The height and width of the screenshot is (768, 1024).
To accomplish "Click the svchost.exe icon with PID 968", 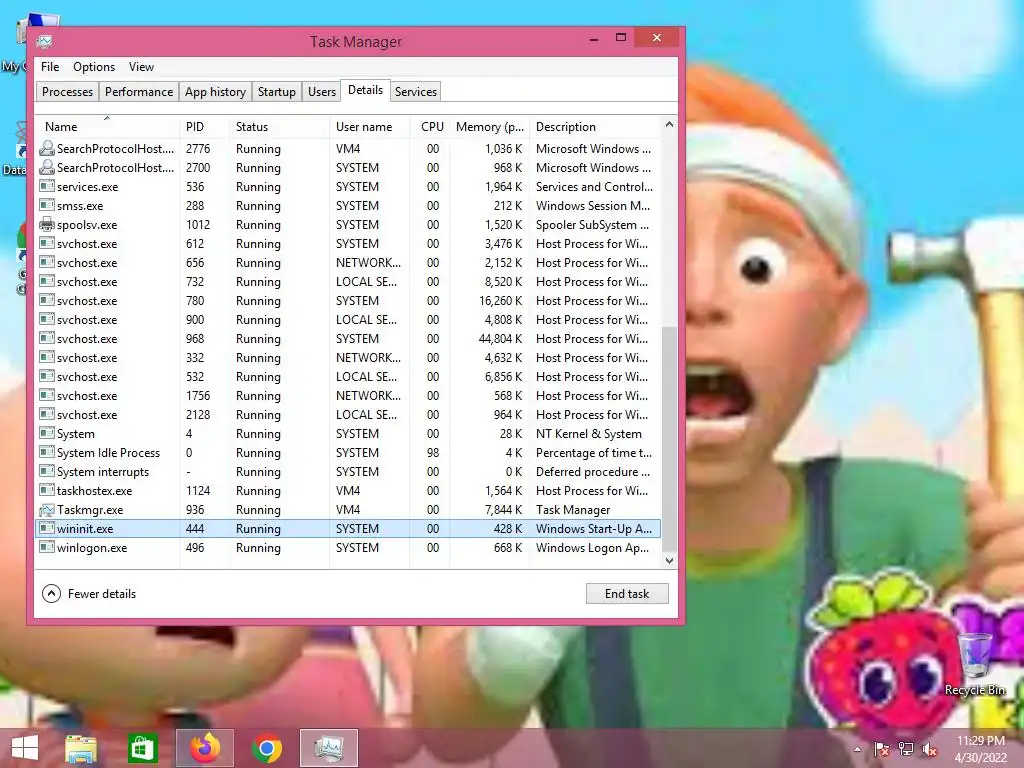I will tap(47, 338).
